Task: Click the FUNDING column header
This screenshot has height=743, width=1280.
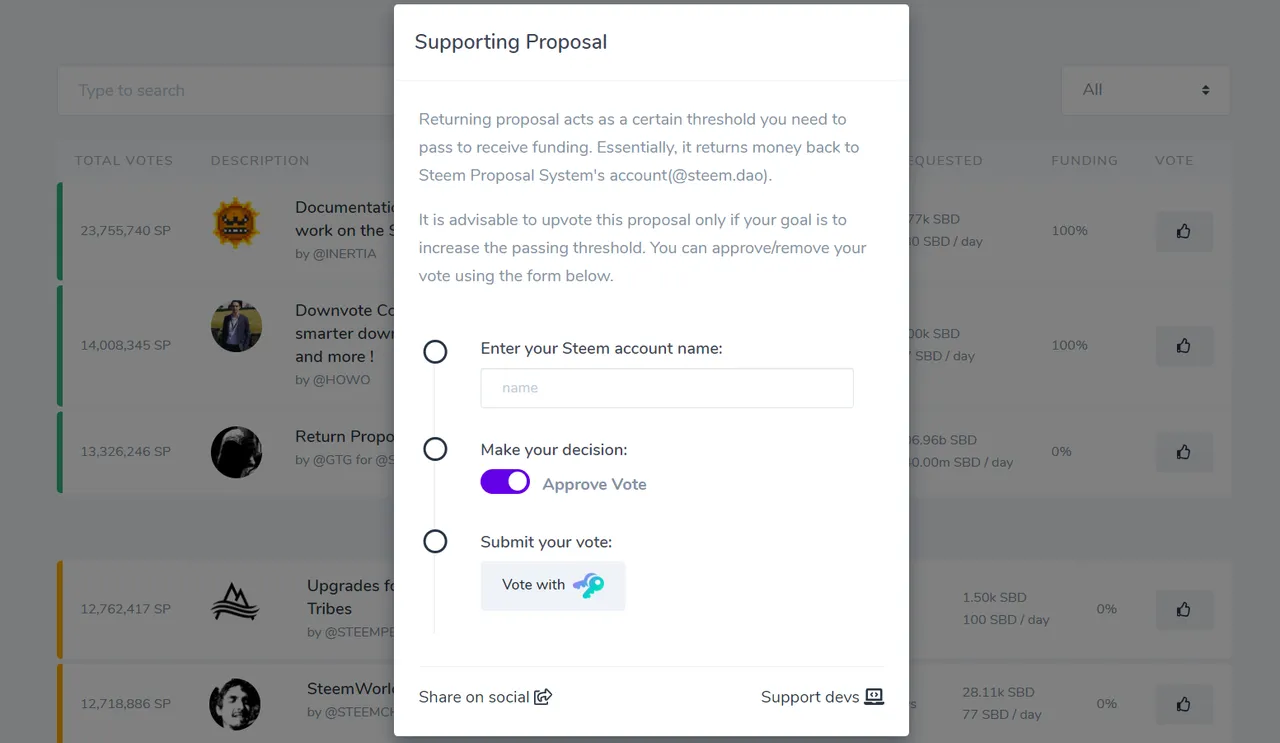Action: coord(1084,160)
